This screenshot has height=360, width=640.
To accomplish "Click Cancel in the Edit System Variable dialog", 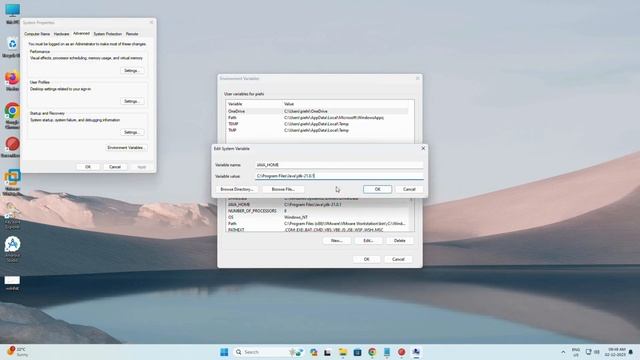I will tap(409, 189).
